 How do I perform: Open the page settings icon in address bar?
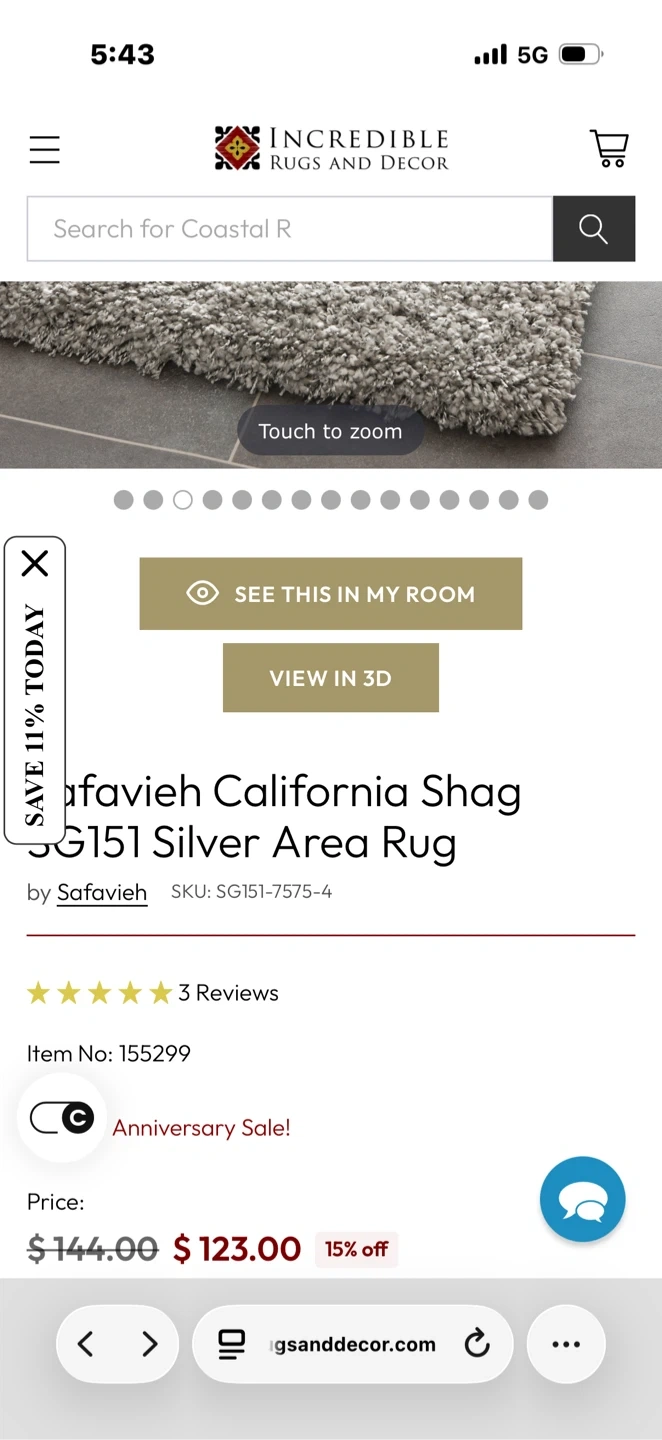point(231,1344)
